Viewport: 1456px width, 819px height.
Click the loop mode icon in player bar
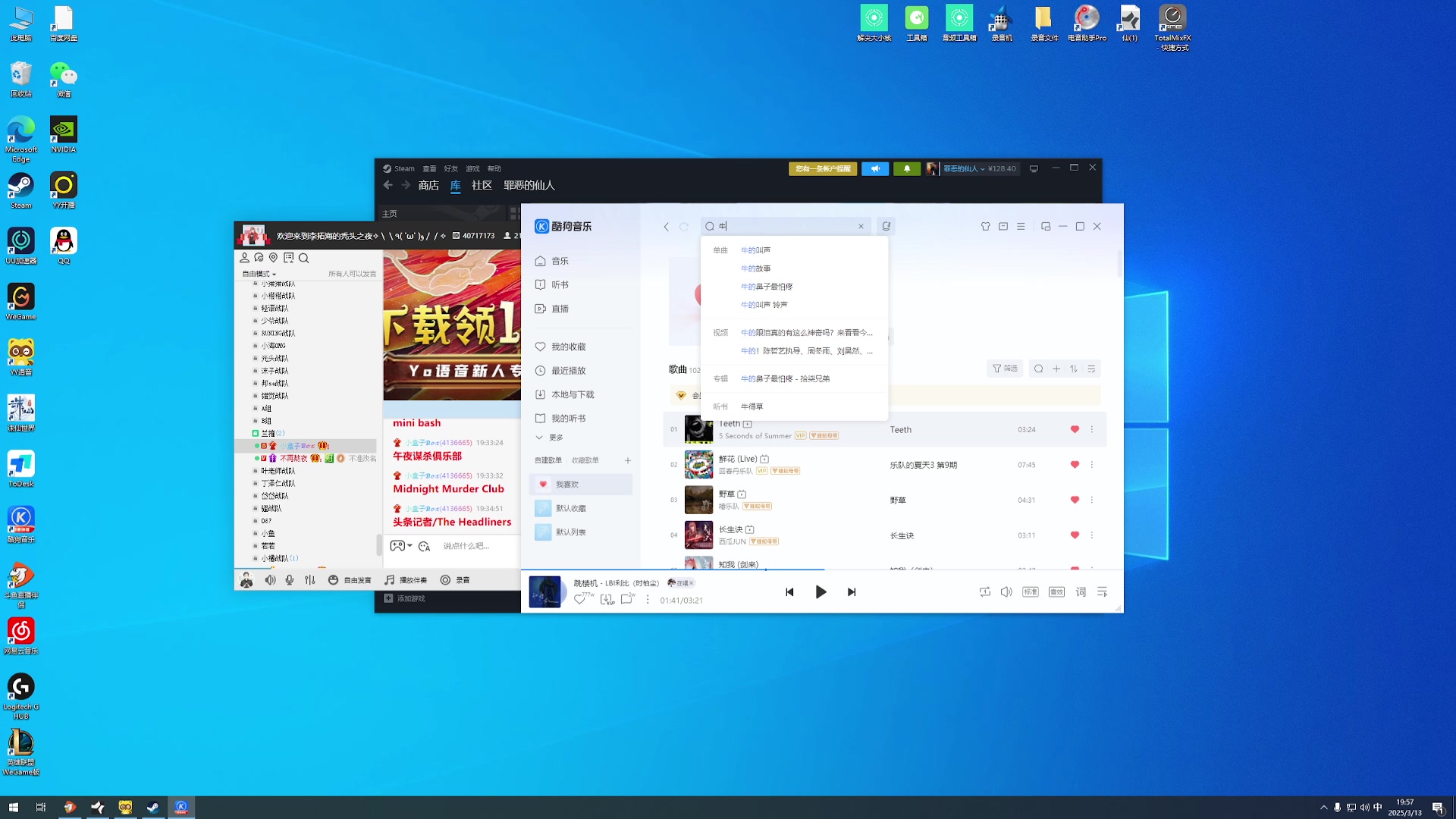point(984,592)
